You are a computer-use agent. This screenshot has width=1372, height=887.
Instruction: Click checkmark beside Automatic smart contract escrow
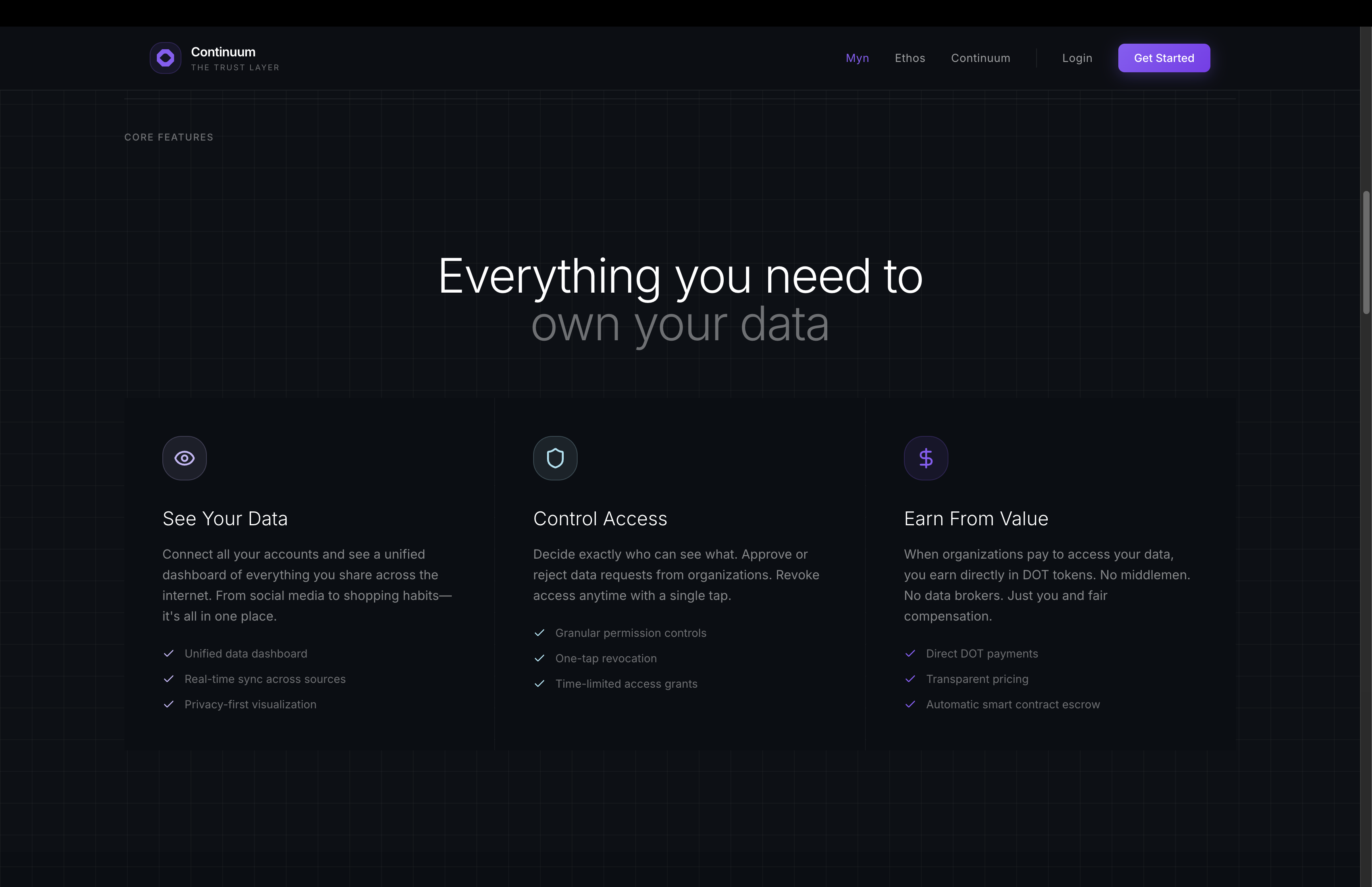pyautogui.click(x=910, y=704)
